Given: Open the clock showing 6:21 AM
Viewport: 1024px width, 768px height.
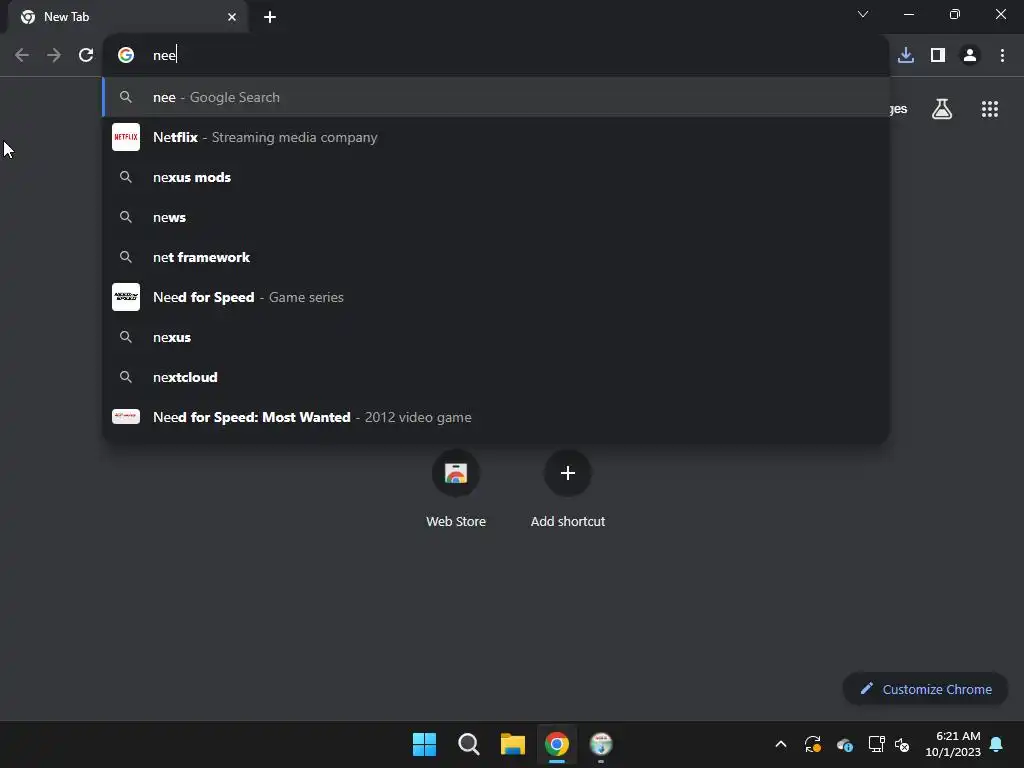Looking at the screenshot, I should click(x=952, y=744).
